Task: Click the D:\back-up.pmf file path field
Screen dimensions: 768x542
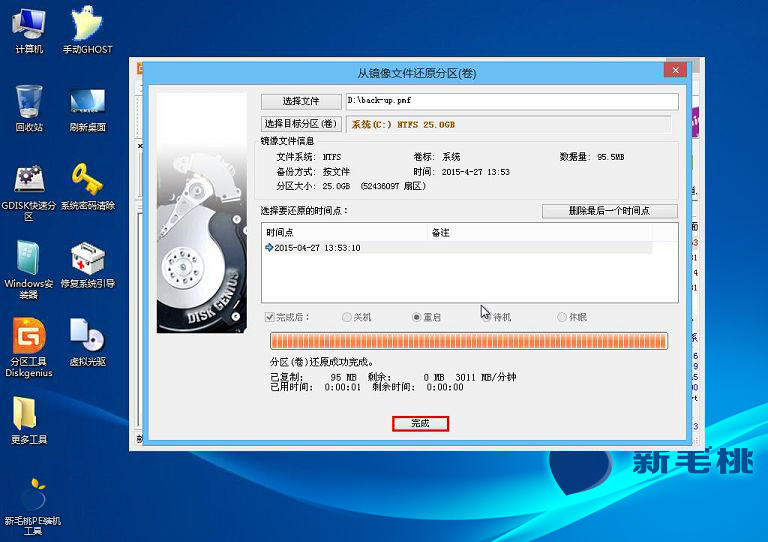Action: [x=512, y=101]
